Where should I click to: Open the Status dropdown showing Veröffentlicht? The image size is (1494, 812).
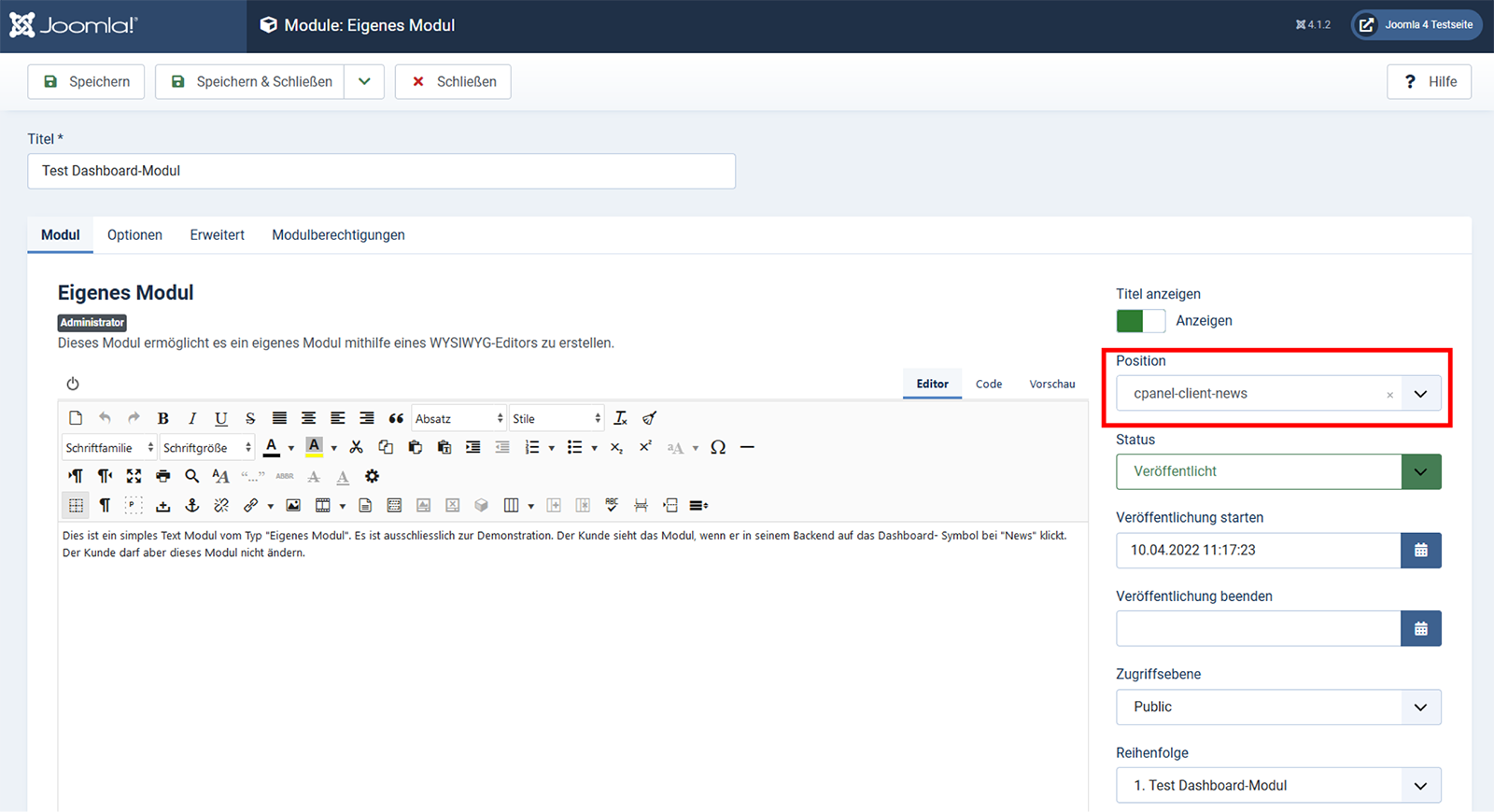coord(1277,472)
